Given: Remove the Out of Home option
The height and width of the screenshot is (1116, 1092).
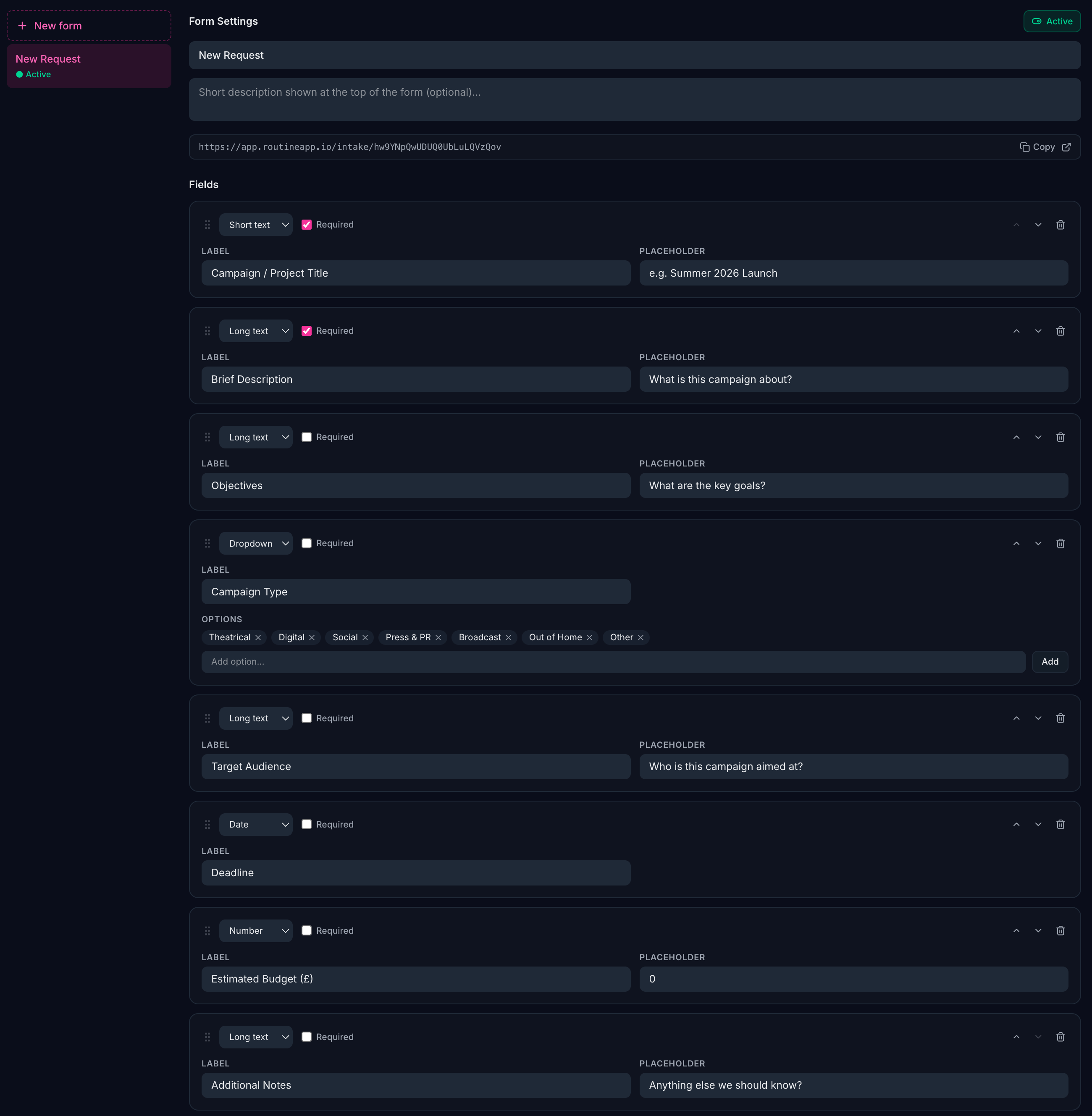Looking at the screenshot, I should click(589, 637).
